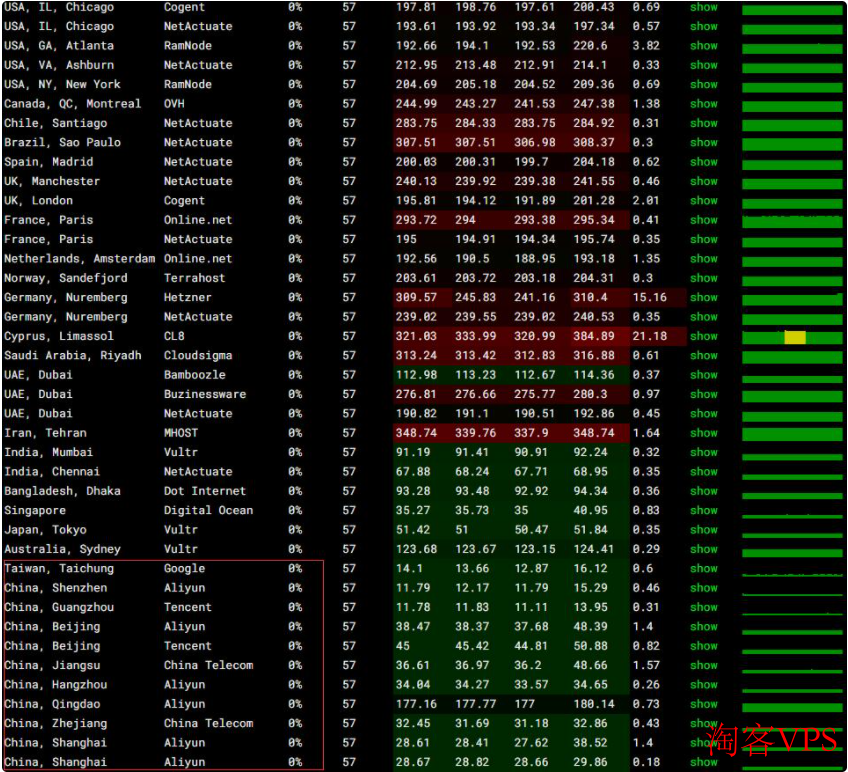Click the "384.89" worst latency value
This screenshot has width=848, height=772.
tap(594, 336)
